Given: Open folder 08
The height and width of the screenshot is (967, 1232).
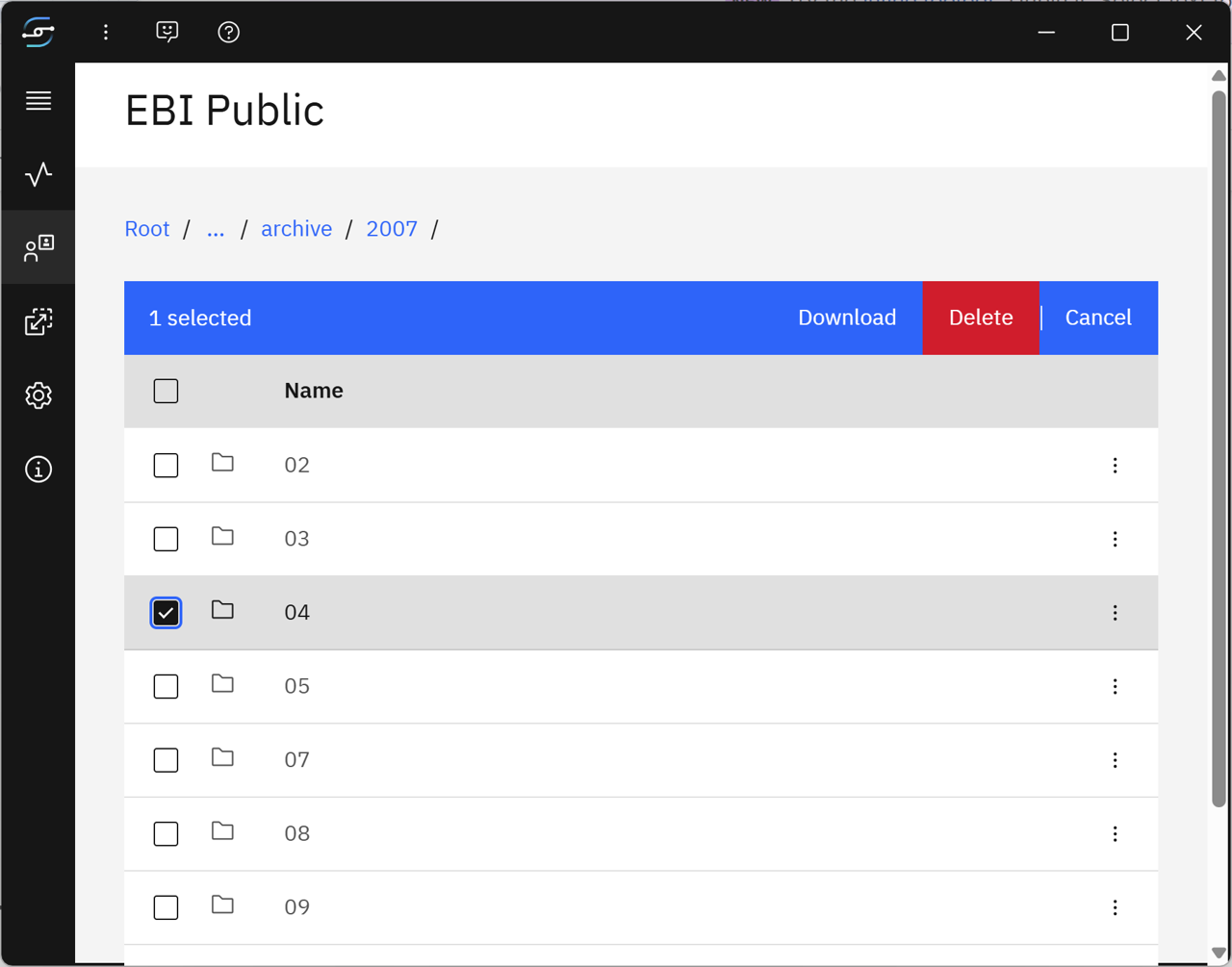Looking at the screenshot, I should coord(297,833).
